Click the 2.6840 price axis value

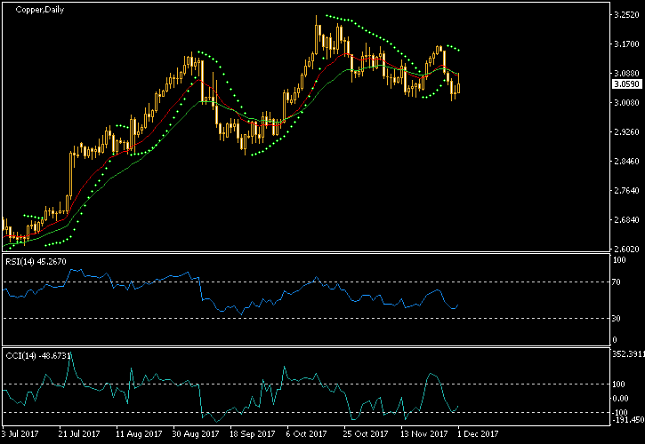(x=626, y=220)
